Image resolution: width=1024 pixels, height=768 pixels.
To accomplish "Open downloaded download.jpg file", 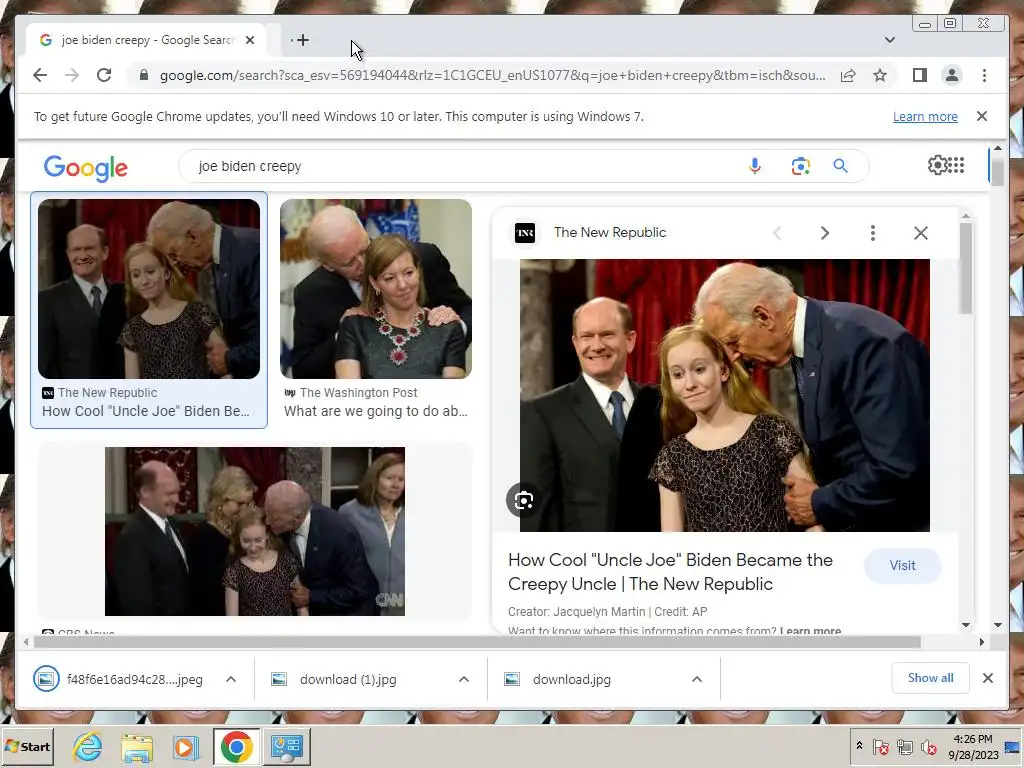I will (x=558, y=679).
